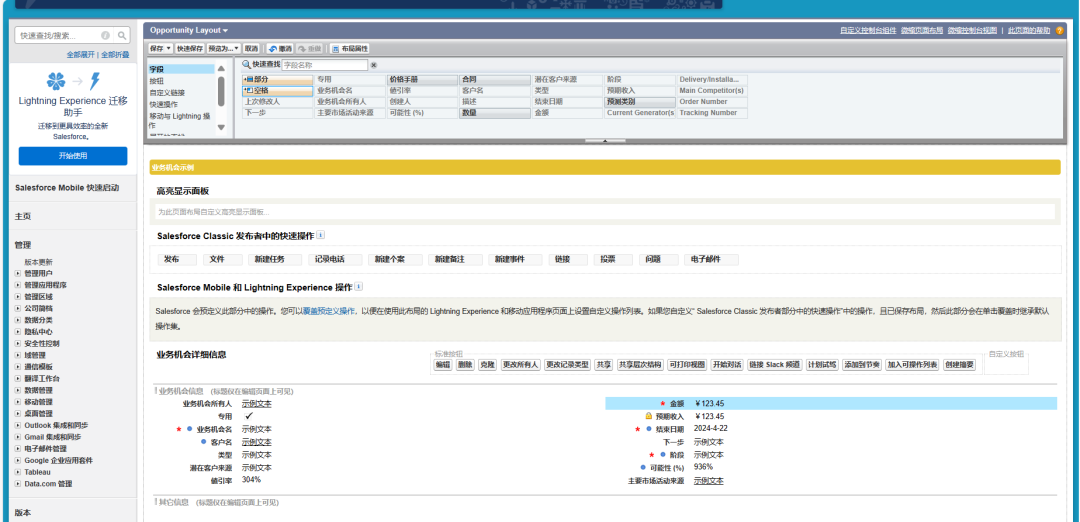Viewport: 1080px width, 522px height.
Task: Open 自定义控制台组件 link
Action: [868, 30]
